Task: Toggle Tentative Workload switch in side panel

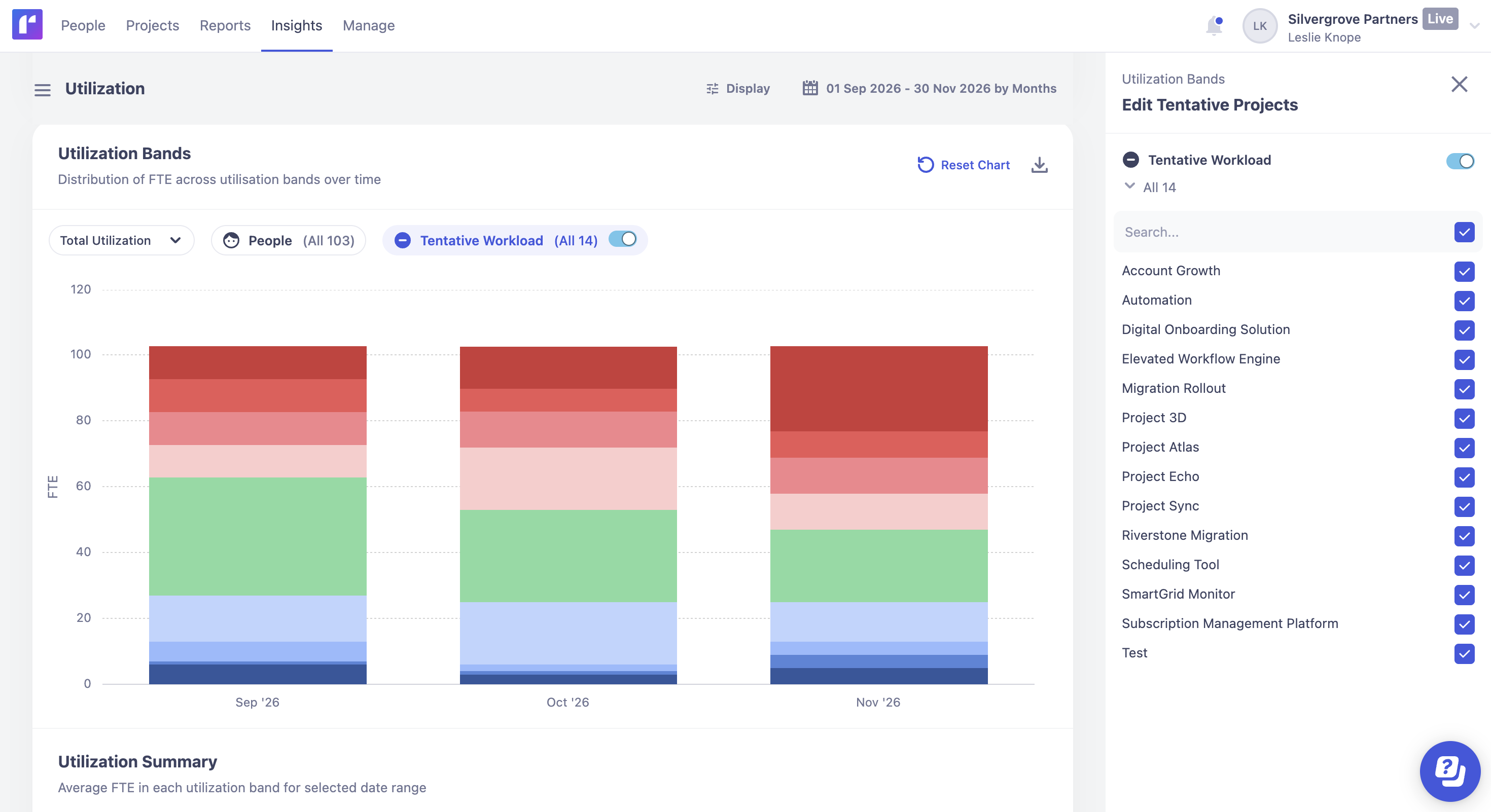Action: tap(1460, 161)
